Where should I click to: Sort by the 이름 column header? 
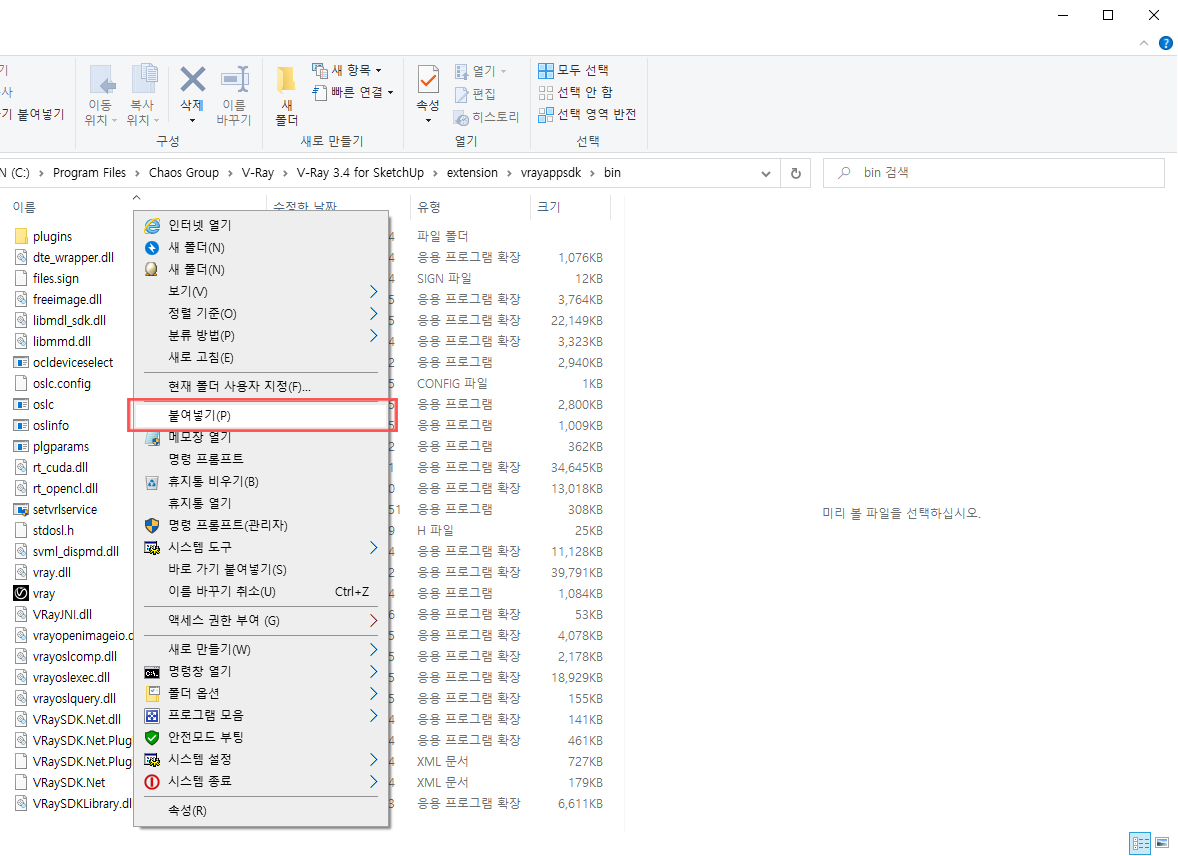click(24, 207)
